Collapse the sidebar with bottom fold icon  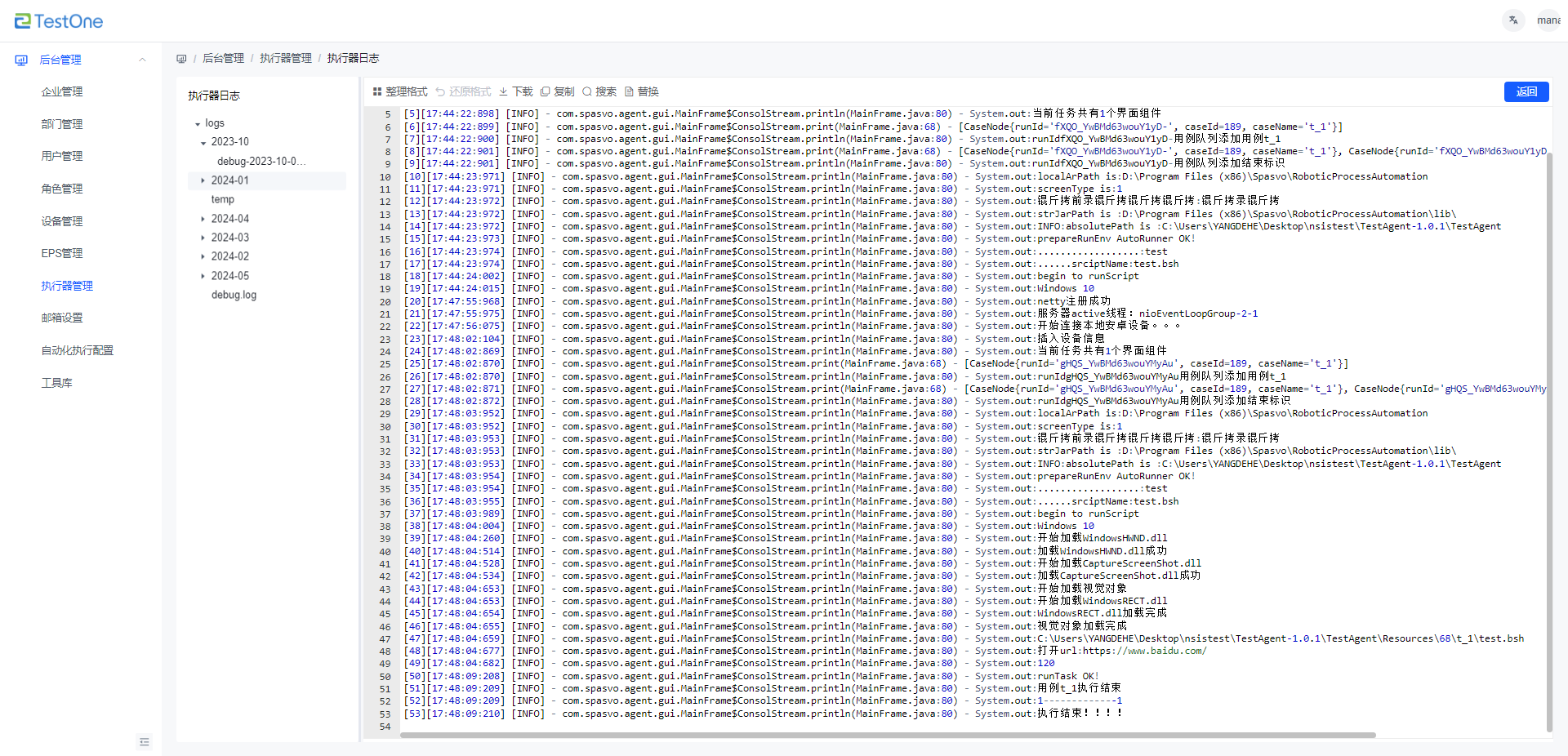pyautogui.click(x=145, y=742)
